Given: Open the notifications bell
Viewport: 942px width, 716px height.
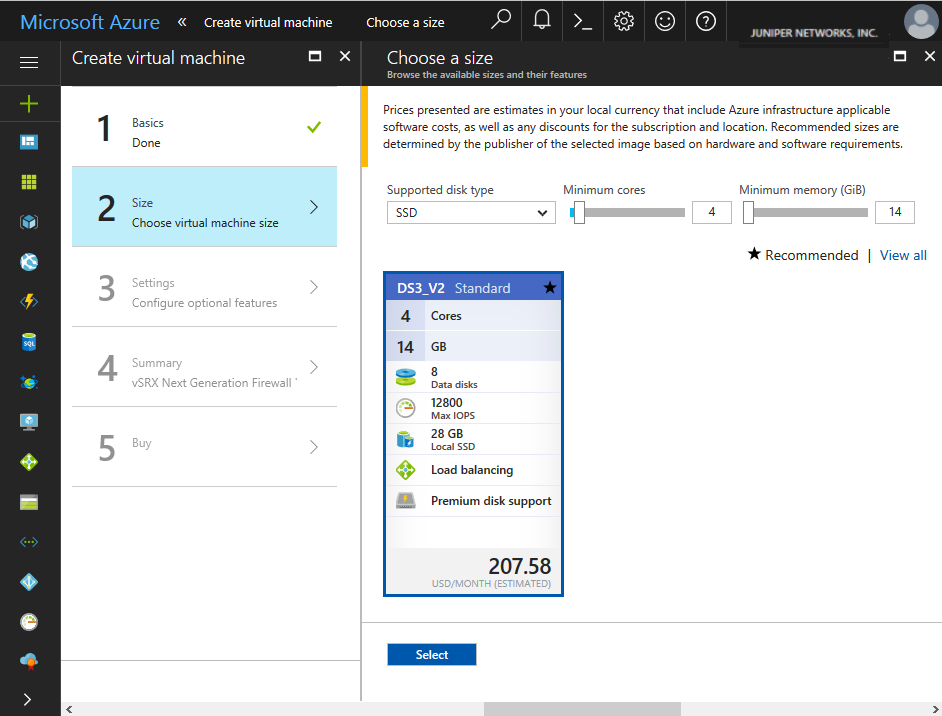Looking at the screenshot, I should tap(542, 21).
